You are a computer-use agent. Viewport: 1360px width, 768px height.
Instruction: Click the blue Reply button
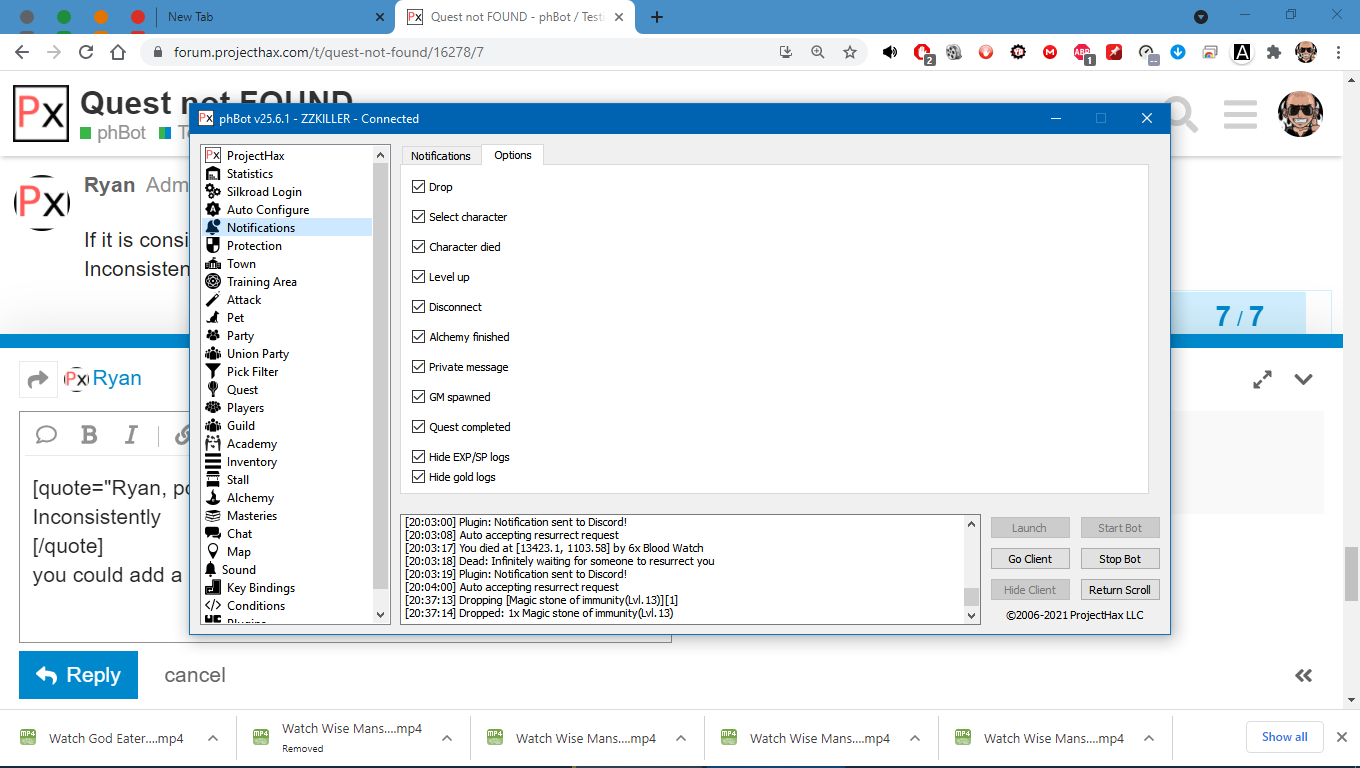tap(78, 675)
